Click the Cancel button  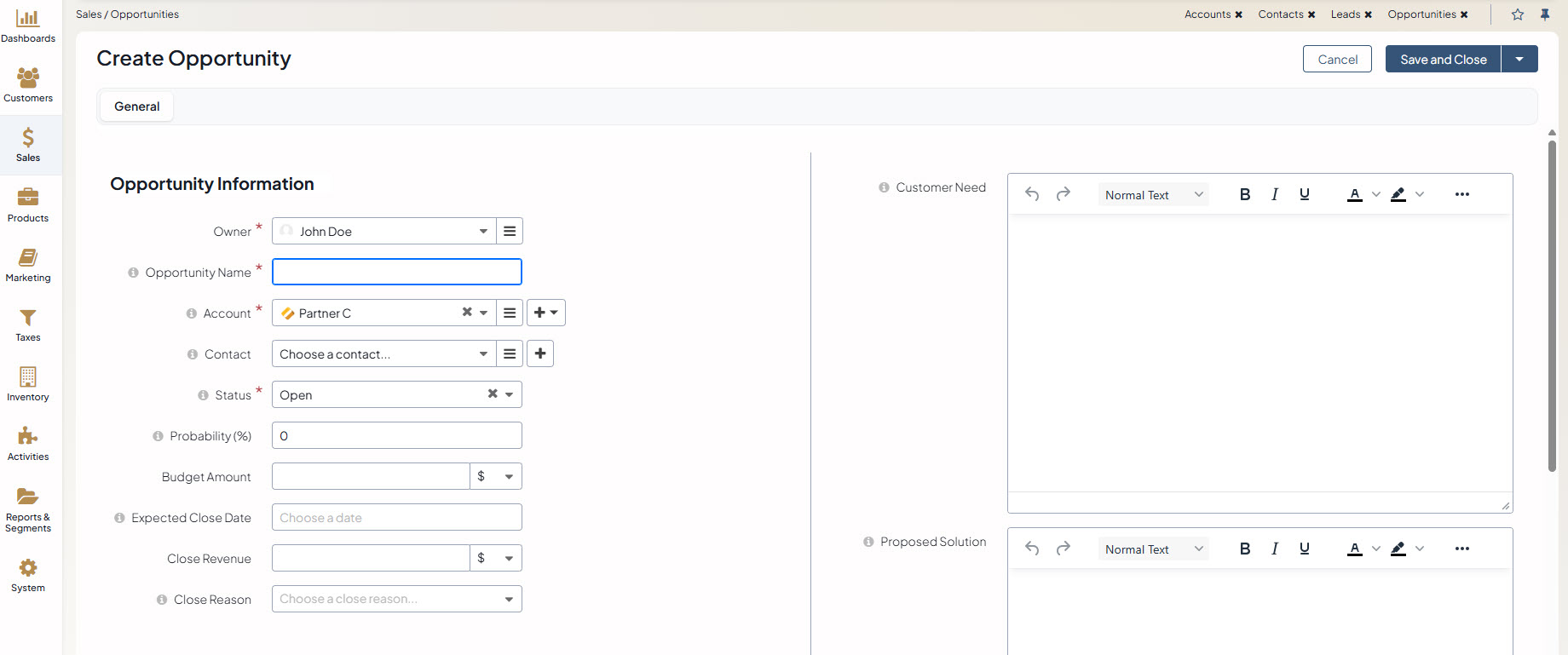point(1337,59)
